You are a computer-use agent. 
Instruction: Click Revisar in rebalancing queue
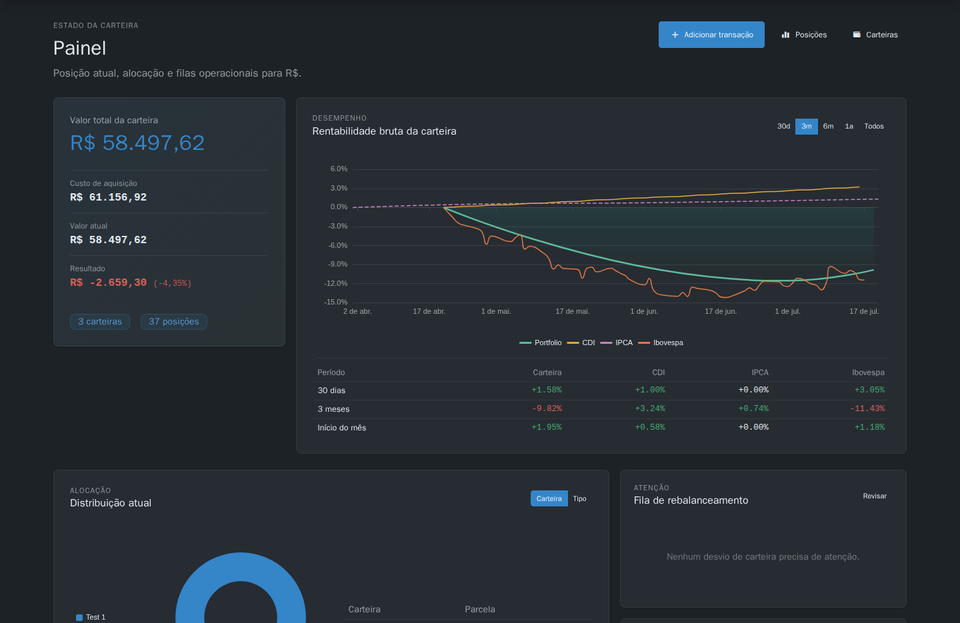coord(874,496)
